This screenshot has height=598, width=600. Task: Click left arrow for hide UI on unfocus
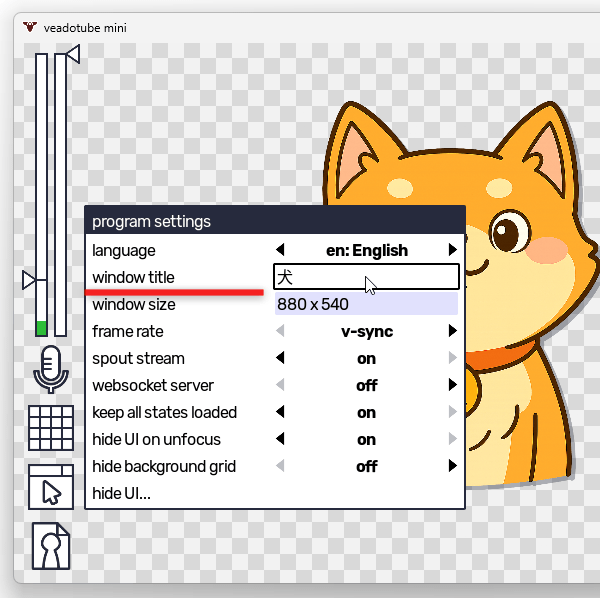(x=280, y=438)
